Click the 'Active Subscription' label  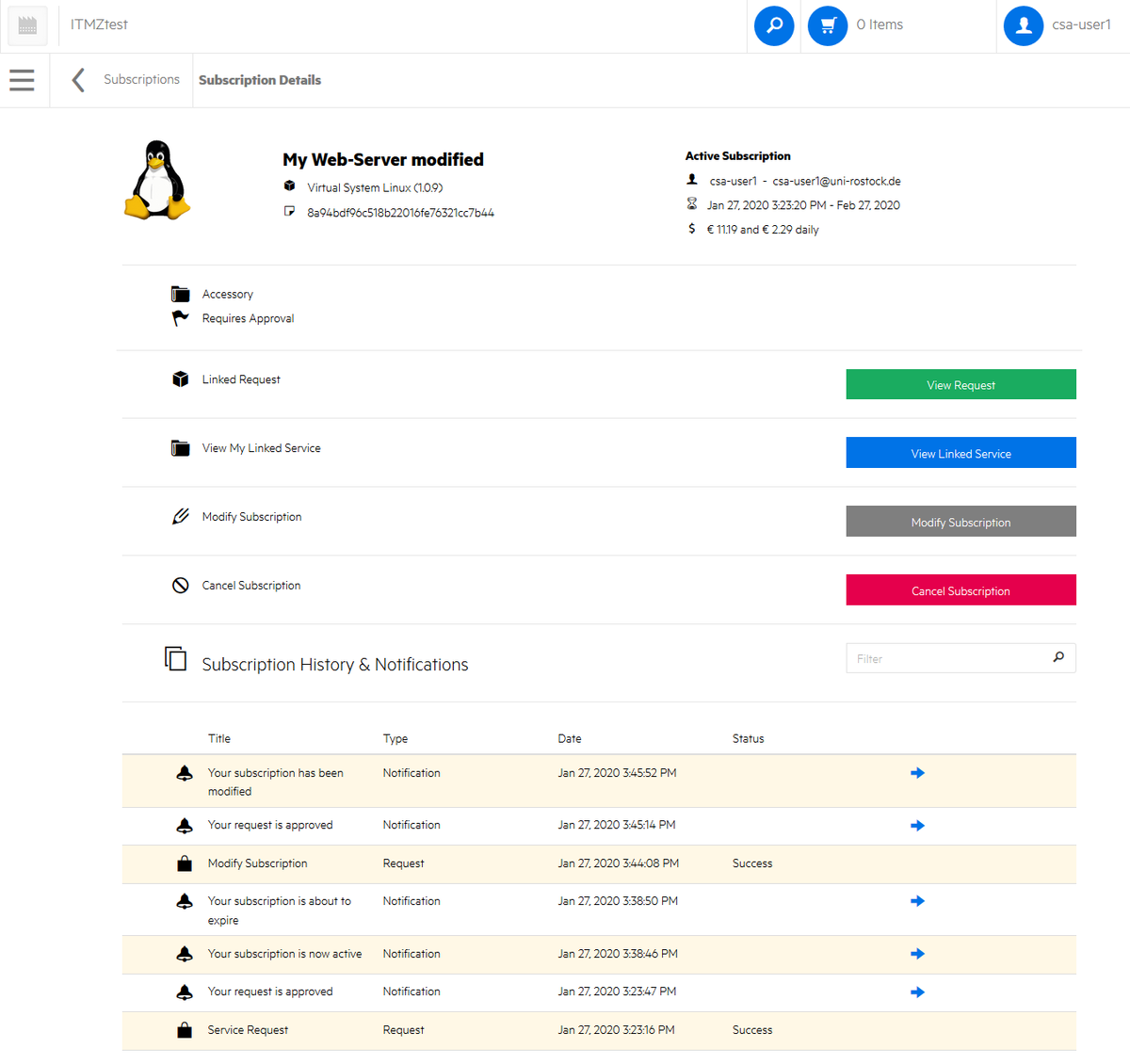[738, 156]
